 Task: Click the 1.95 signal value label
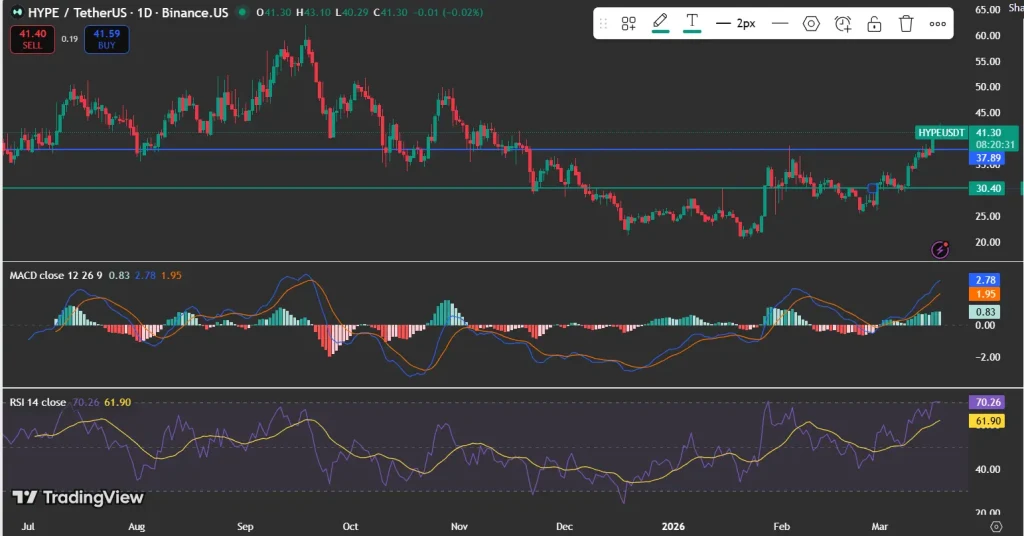[985, 294]
